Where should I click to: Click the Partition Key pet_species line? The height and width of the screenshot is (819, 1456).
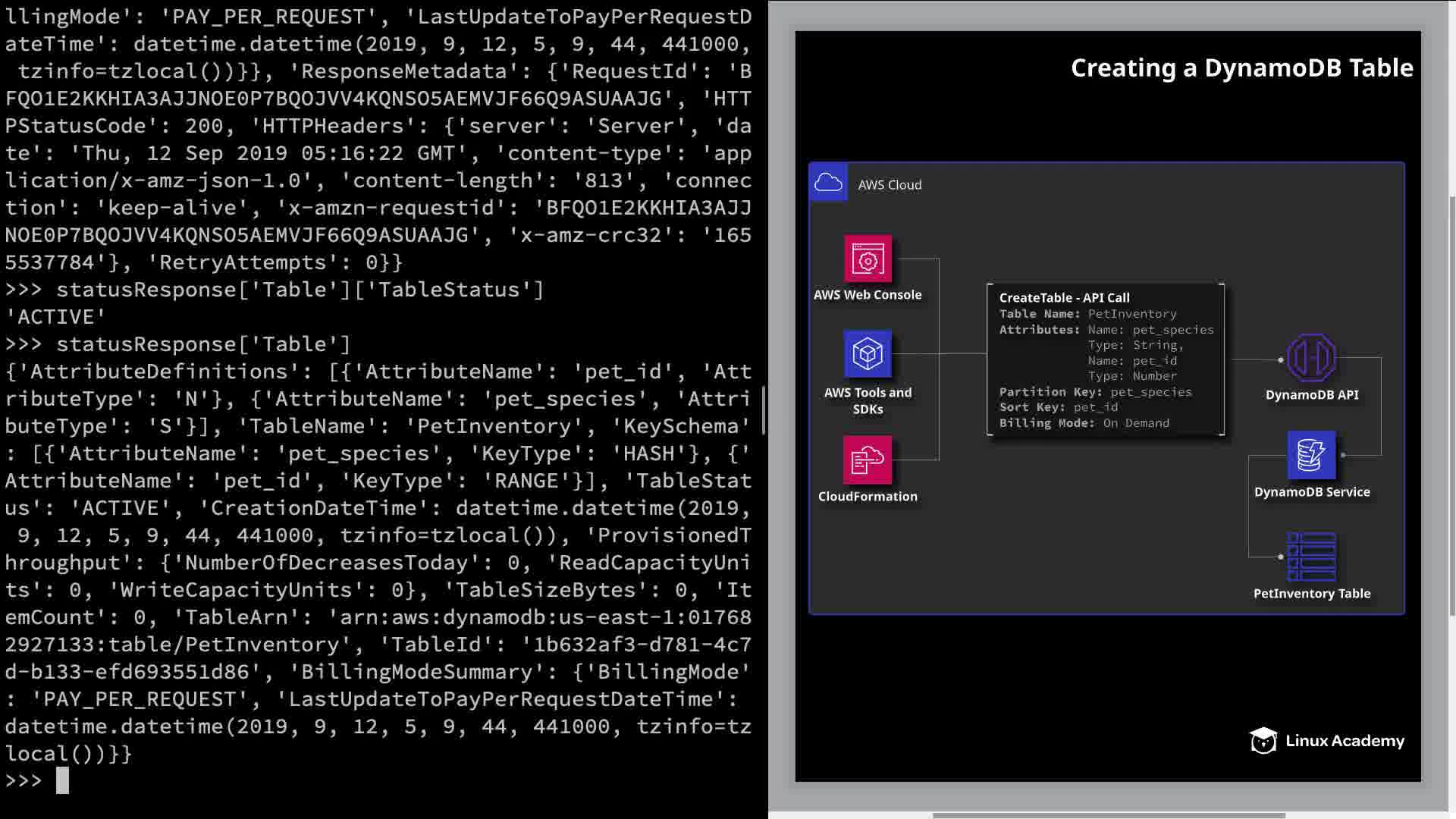point(1095,392)
